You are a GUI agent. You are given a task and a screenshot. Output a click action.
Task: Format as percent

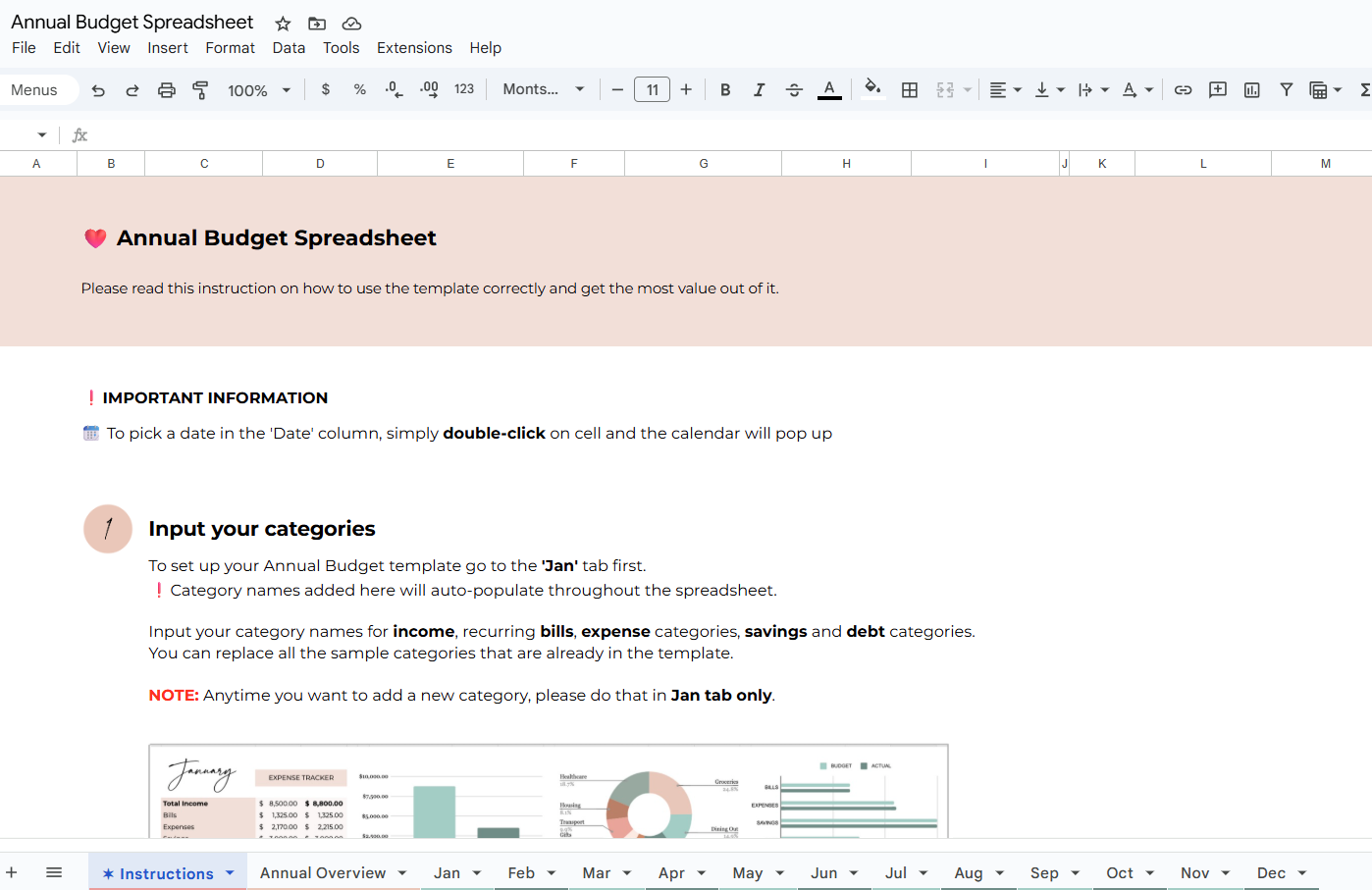pos(360,89)
